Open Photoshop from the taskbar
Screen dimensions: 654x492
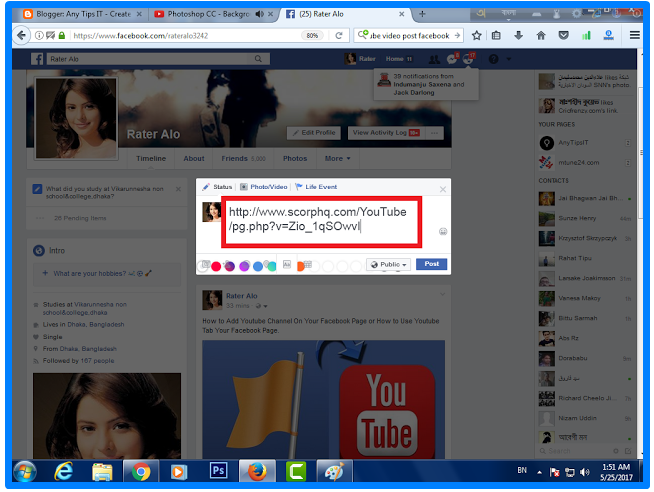coord(218,471)
